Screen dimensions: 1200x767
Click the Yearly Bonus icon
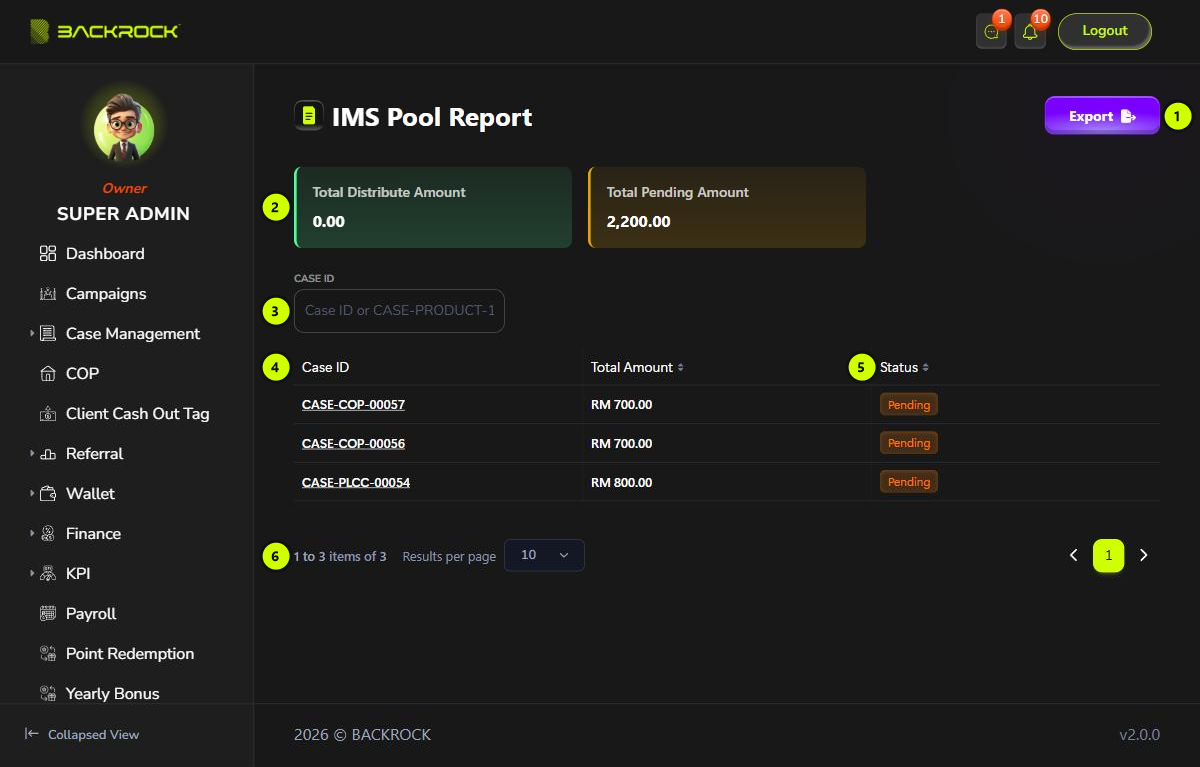[x=48, y=694]
